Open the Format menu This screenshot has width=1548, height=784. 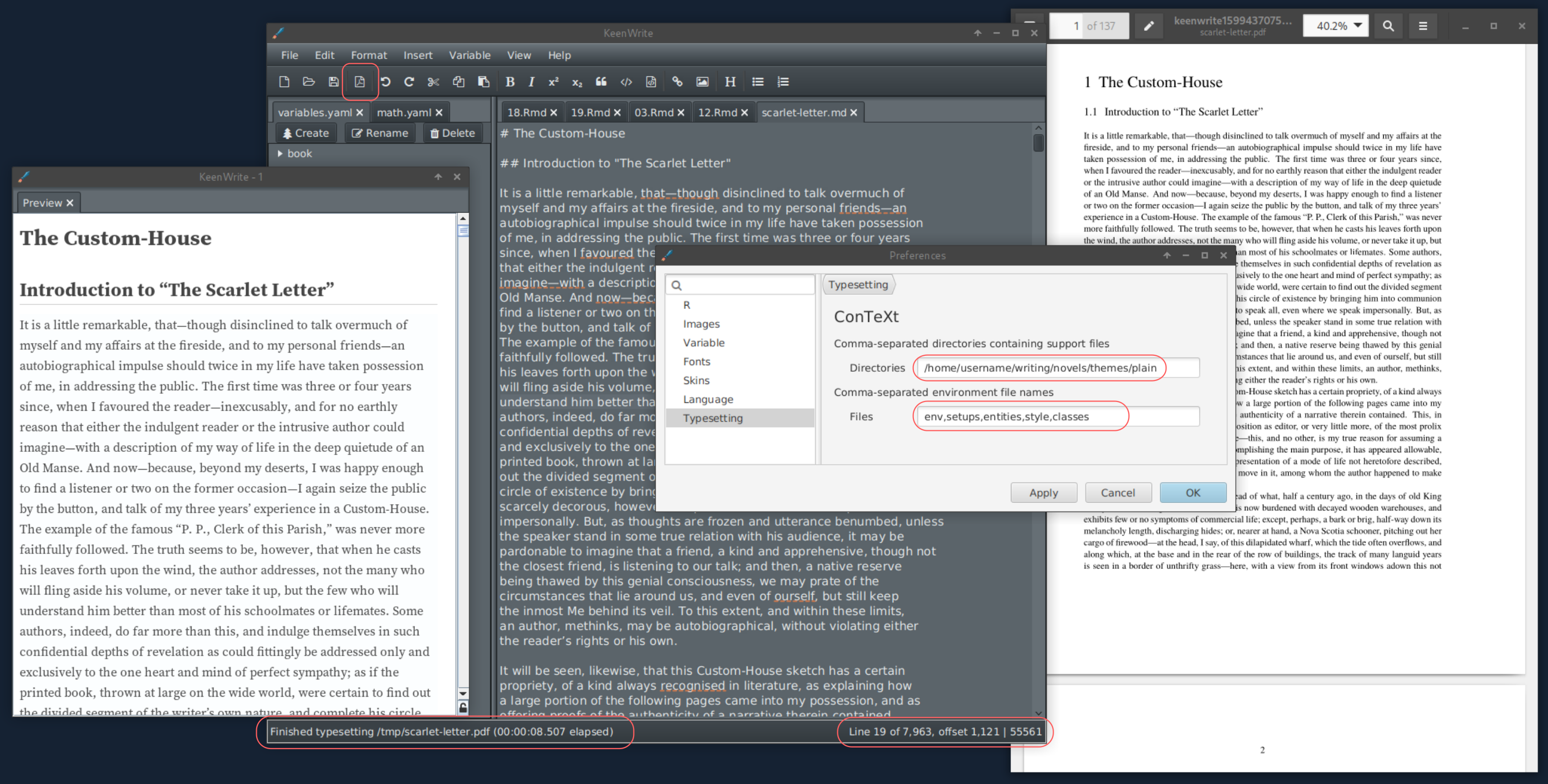(x=369, y=55)
